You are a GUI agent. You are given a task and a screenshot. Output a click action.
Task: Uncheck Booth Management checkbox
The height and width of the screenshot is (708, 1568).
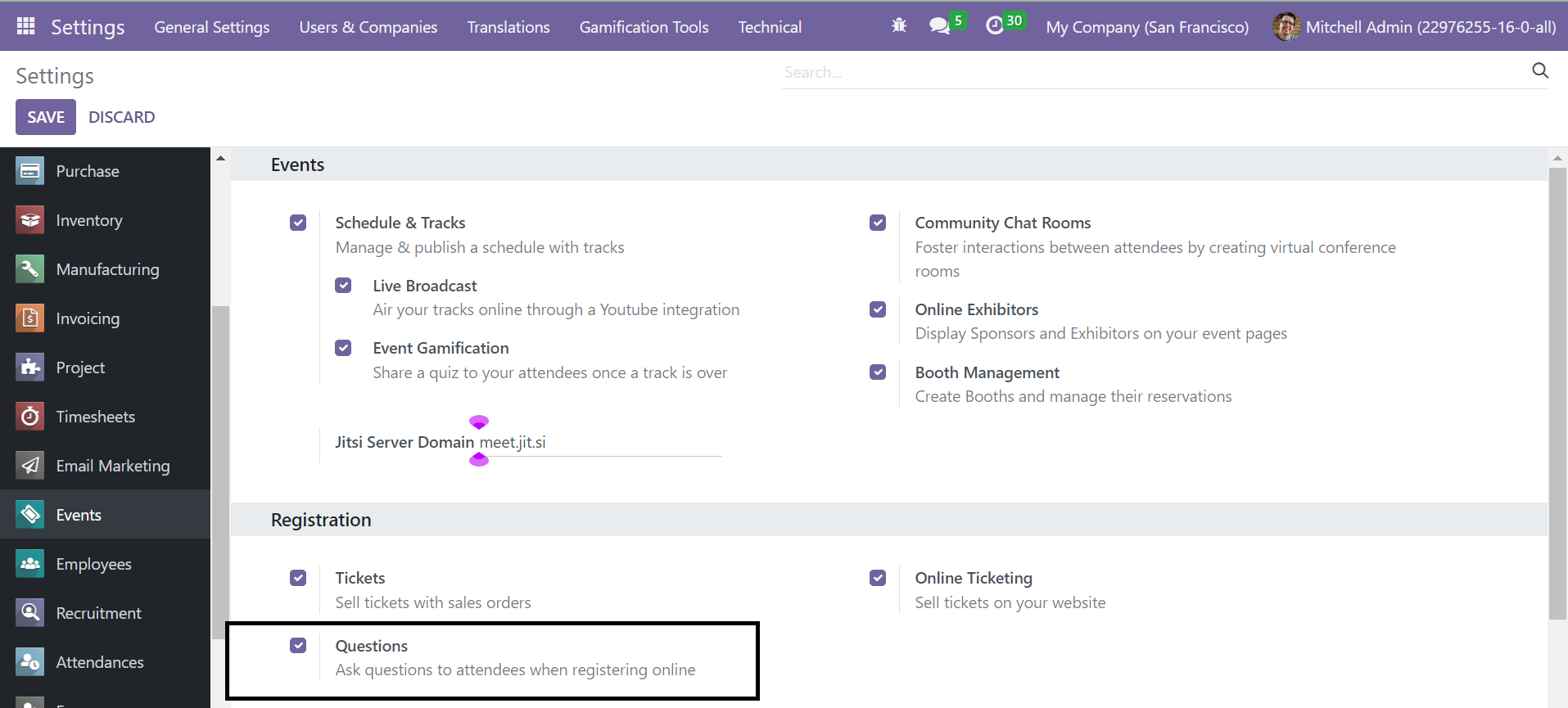point(878,372)
